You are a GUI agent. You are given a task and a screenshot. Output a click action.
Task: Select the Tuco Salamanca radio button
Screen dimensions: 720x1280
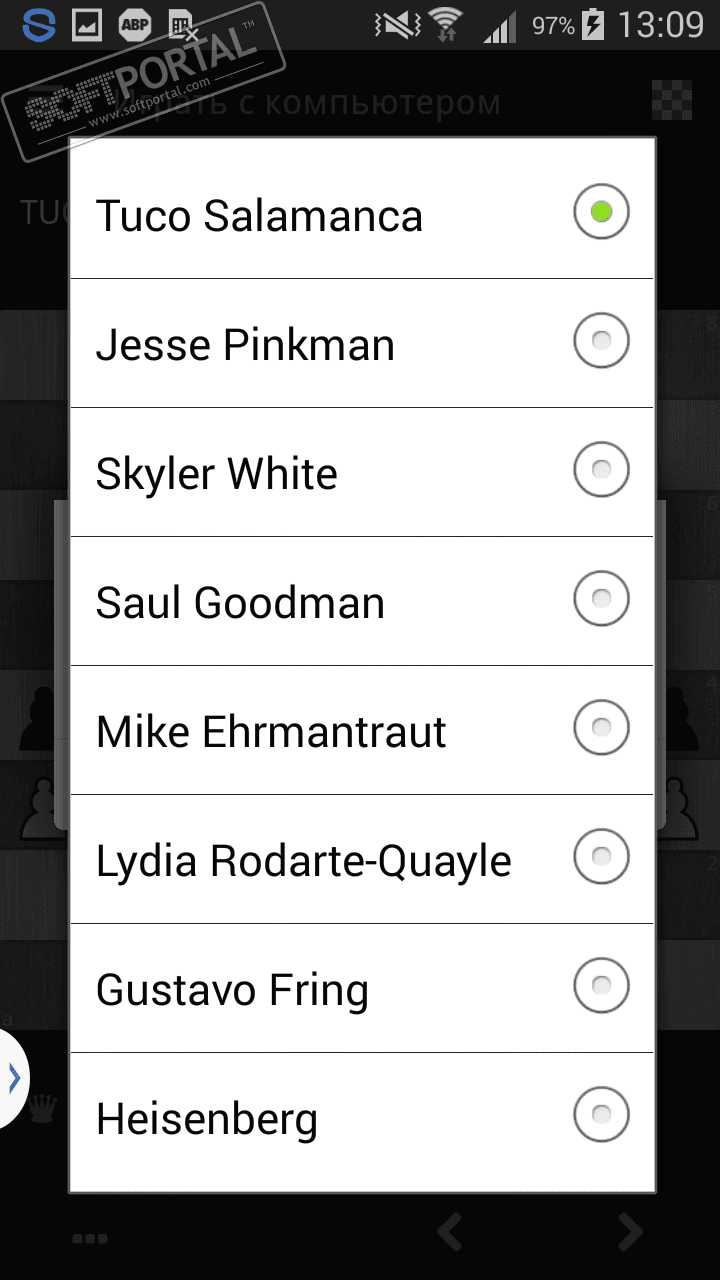601,212
